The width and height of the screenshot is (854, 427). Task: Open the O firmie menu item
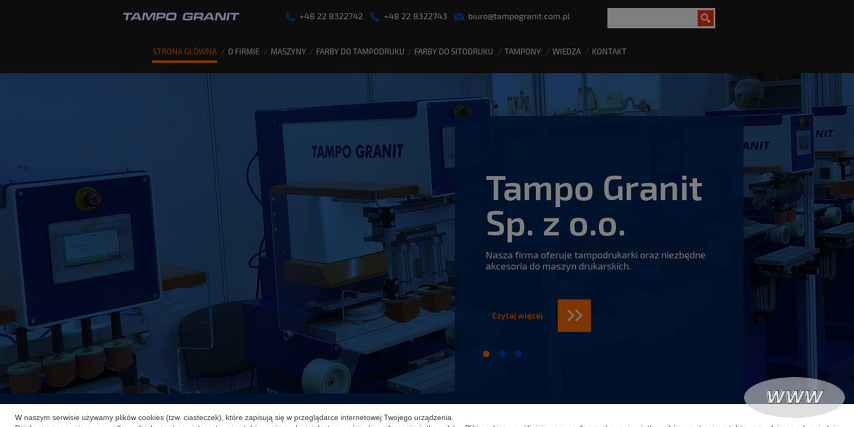pos(243,52)
